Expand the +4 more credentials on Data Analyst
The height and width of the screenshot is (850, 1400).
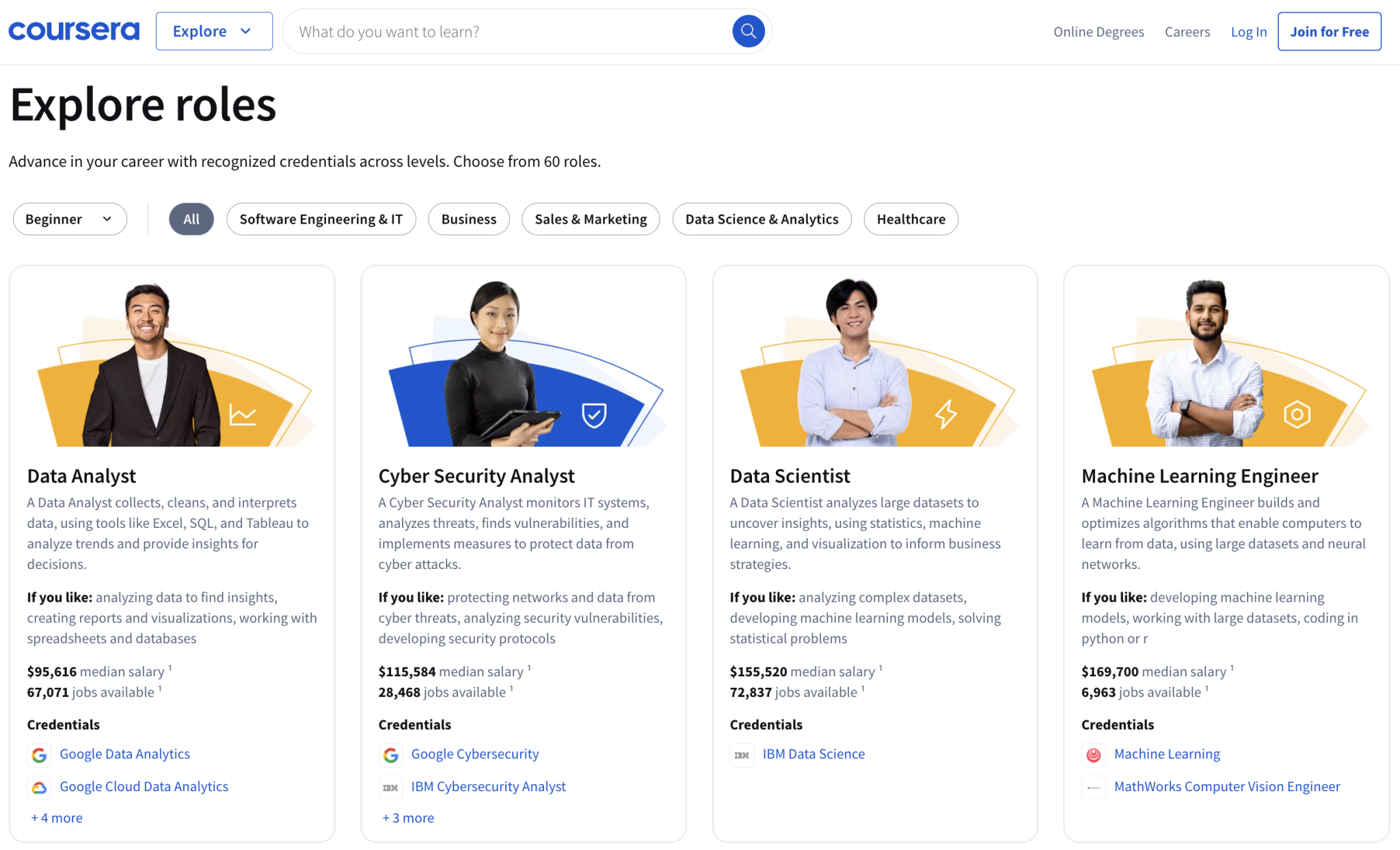pos(56,817)
